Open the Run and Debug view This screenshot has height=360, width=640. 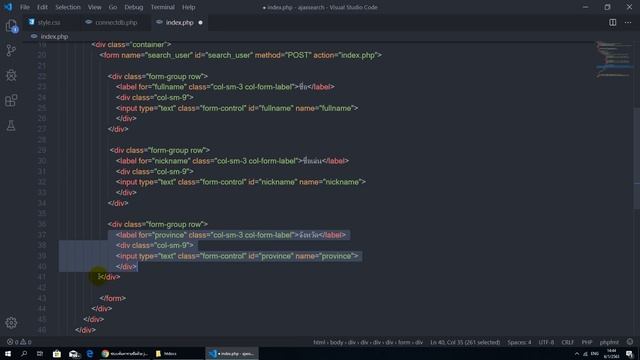coord(11,76)
